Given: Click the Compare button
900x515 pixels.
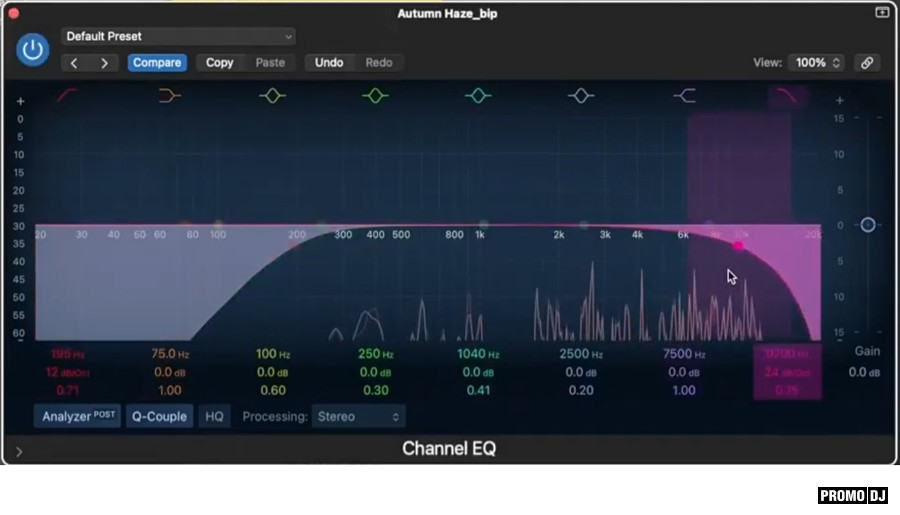Looking at the screenshot, I should (x=157, y=62).
